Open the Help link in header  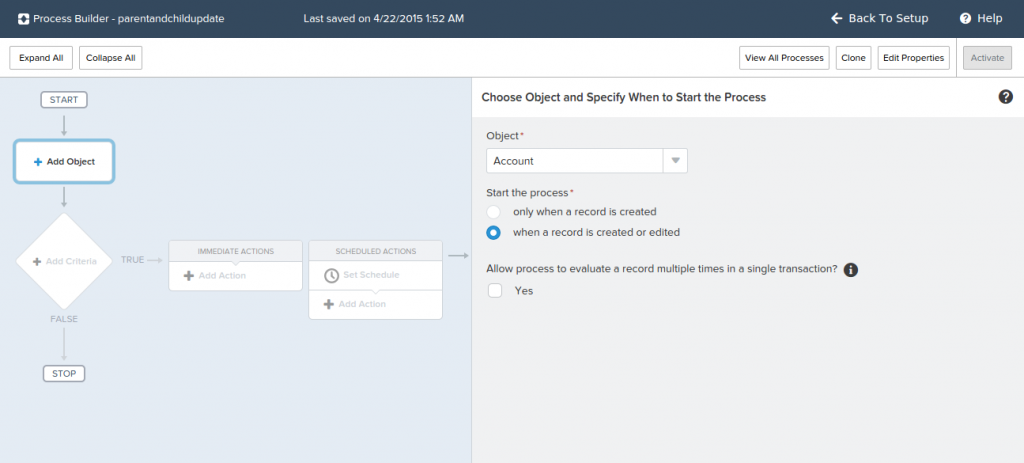coord(981,18)
